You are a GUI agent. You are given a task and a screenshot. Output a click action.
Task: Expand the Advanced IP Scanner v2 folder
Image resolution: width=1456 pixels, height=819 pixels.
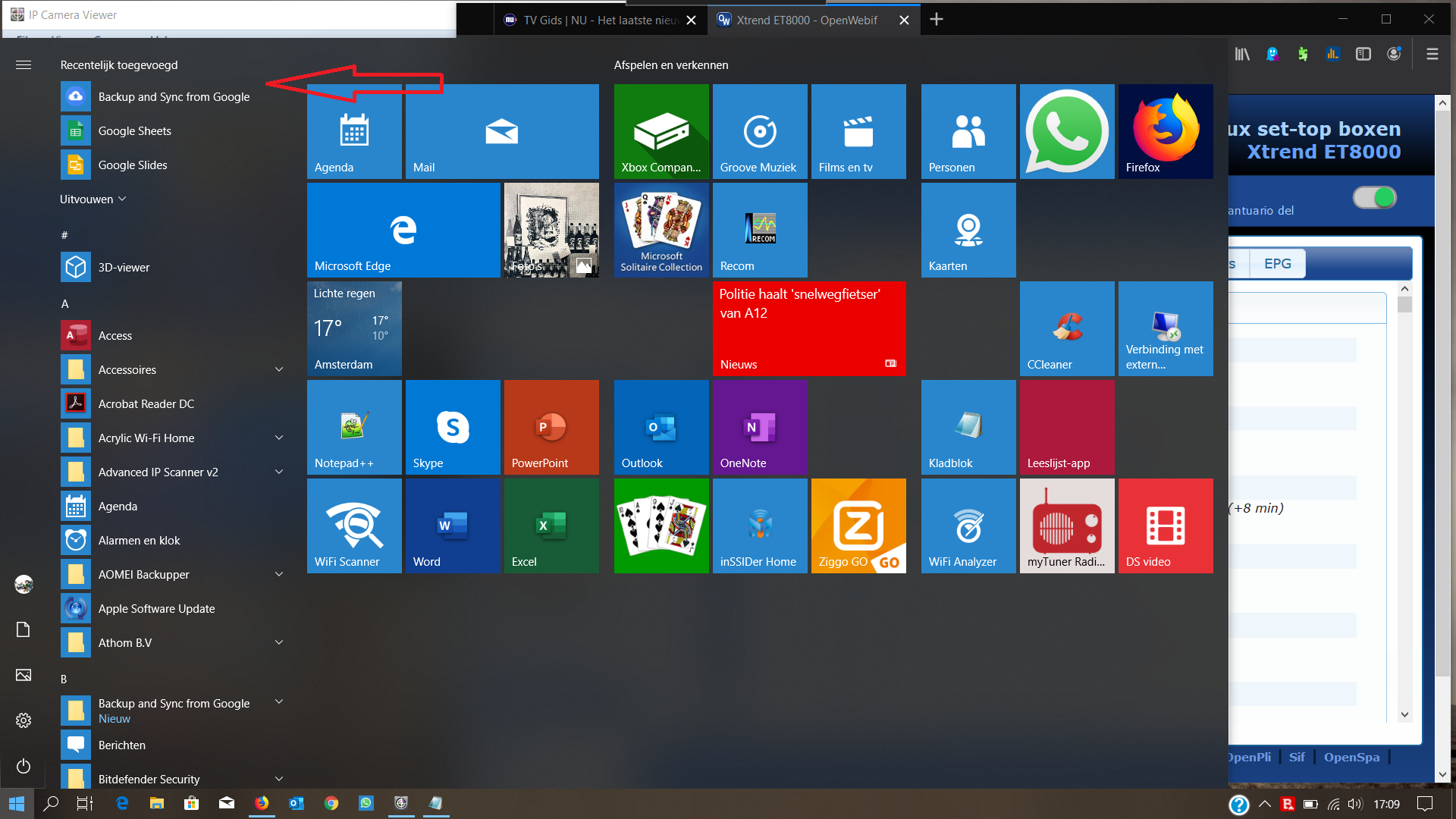pyautogui.click(x=278, y=472)
